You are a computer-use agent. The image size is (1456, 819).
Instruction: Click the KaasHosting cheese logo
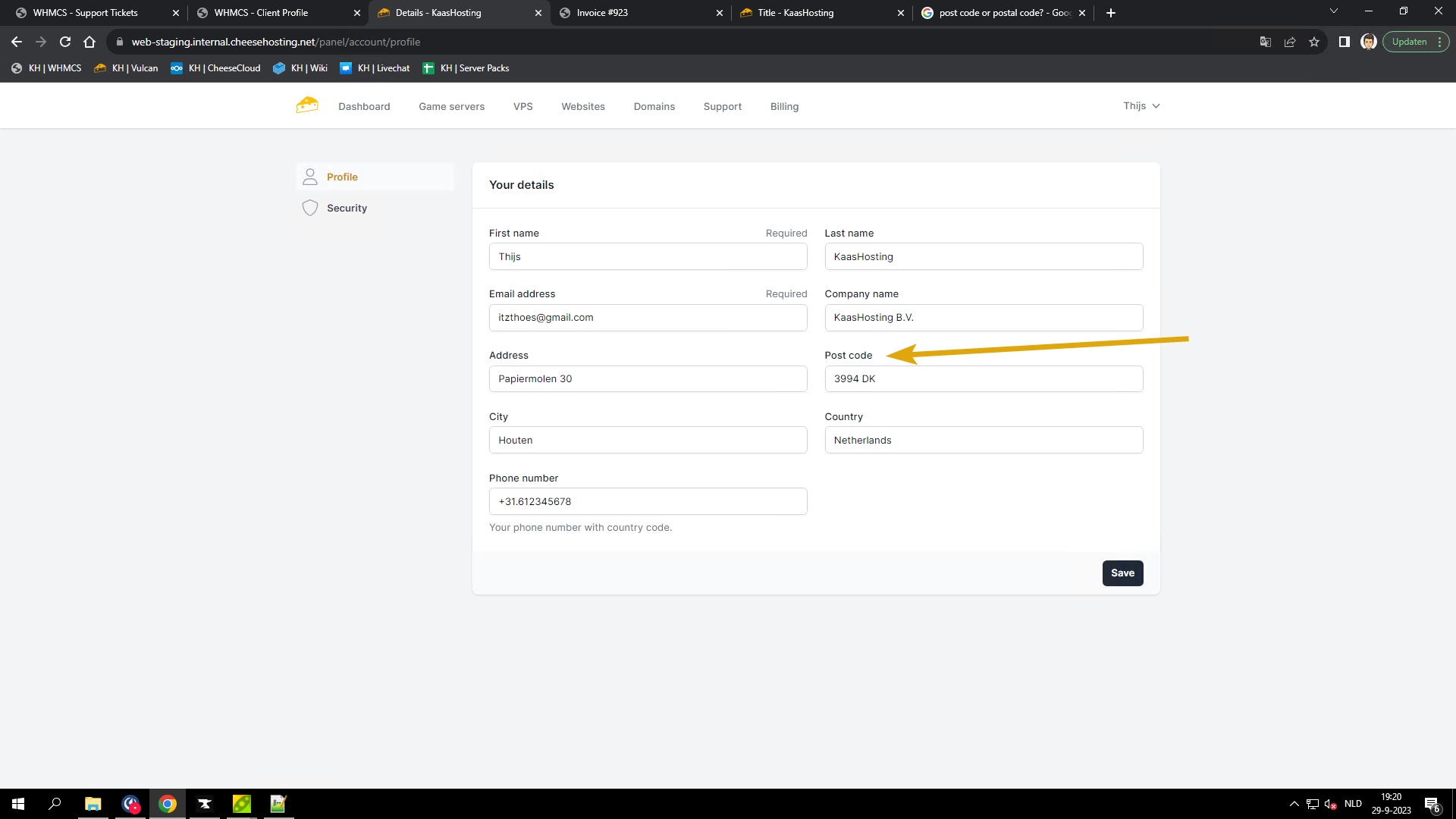(307, 105)
